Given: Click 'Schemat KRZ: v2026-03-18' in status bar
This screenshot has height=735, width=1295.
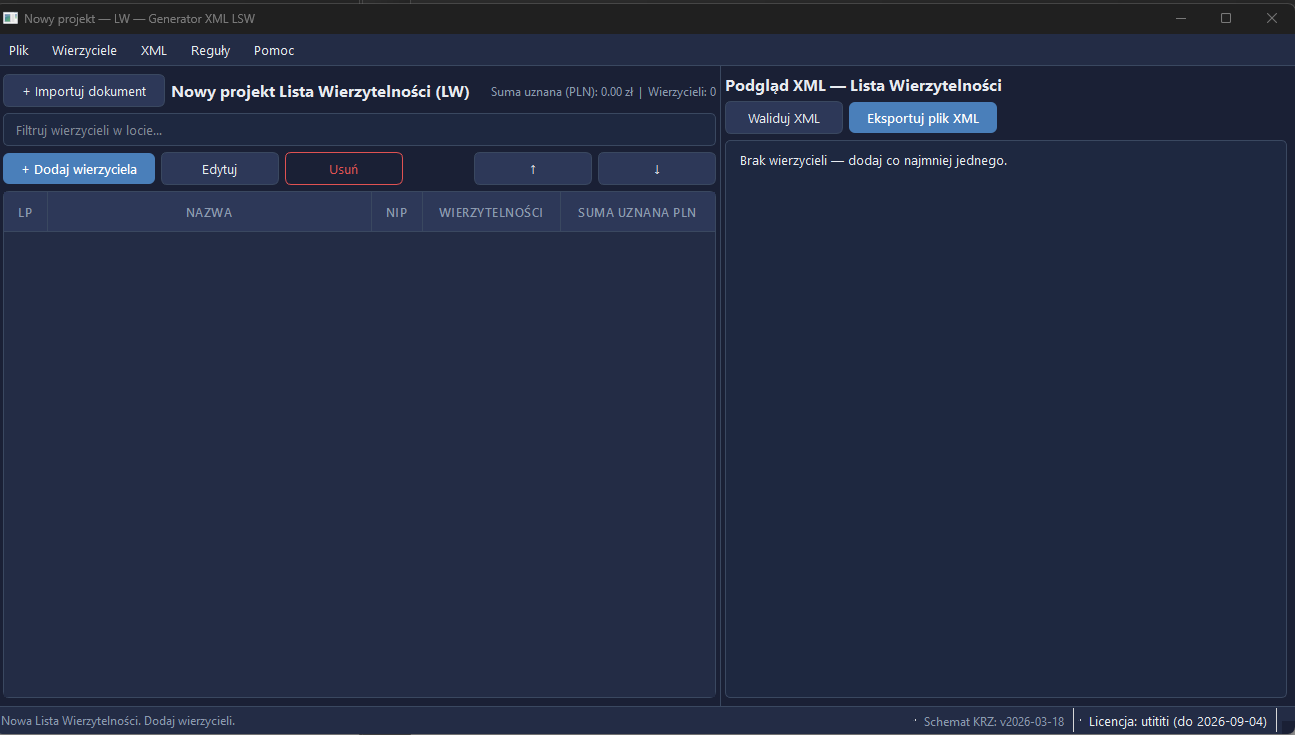Looking at the screenshot, I should [994, 721].
